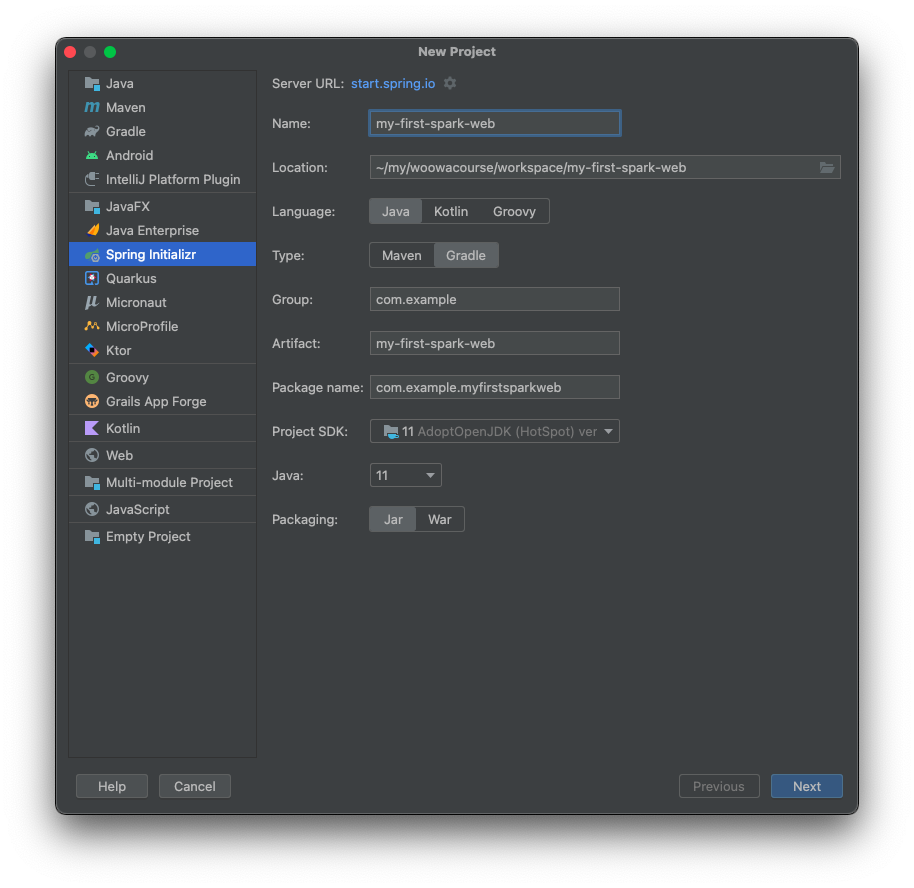Click the Java project type icon

[x=92, y=83]
